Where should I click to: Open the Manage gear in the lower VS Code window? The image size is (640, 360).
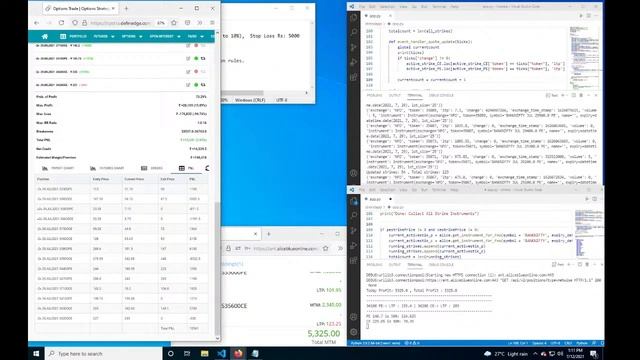(353, 332)
